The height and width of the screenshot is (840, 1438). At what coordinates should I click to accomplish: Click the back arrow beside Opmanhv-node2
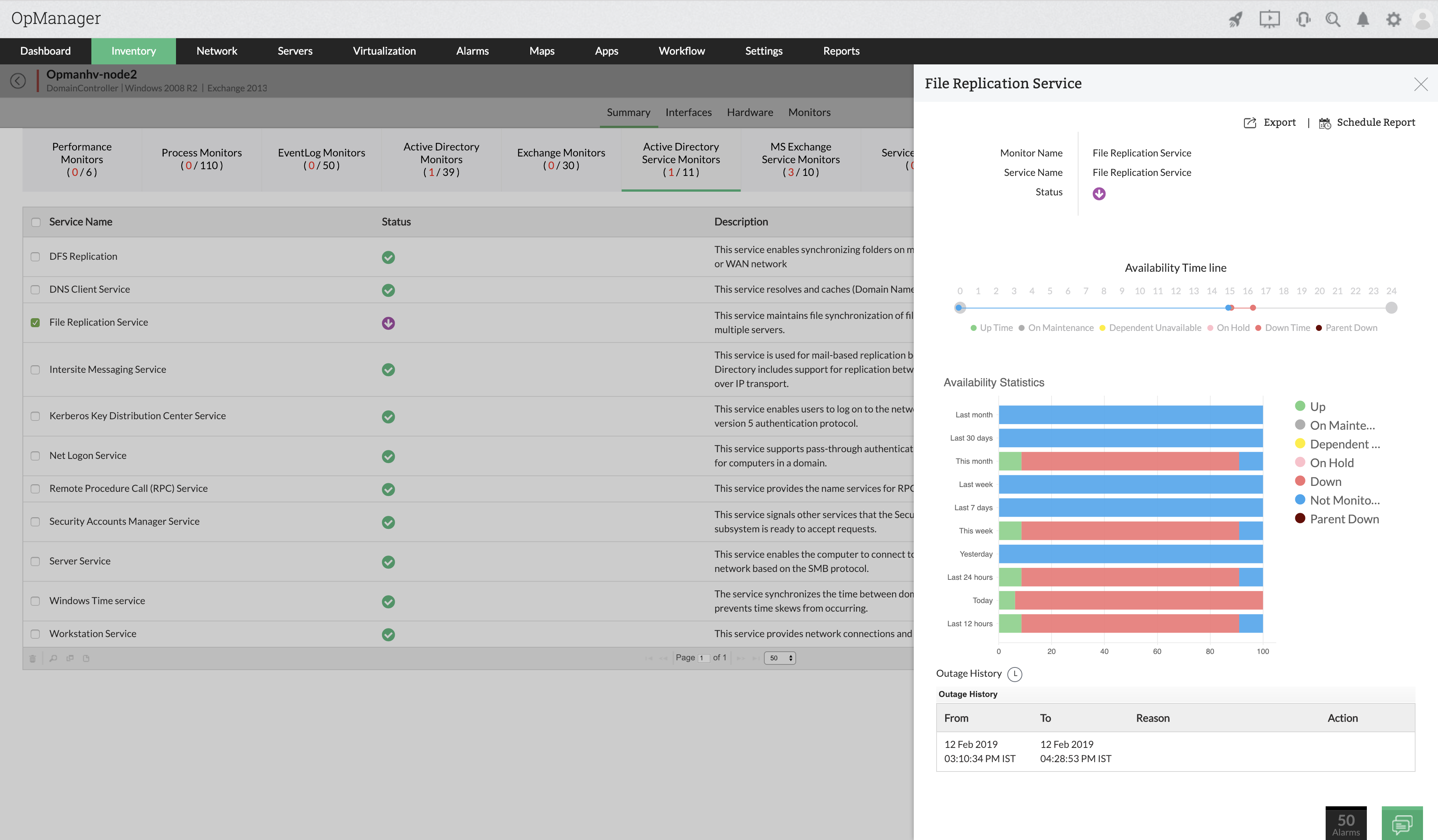click(x=18, y=81)
